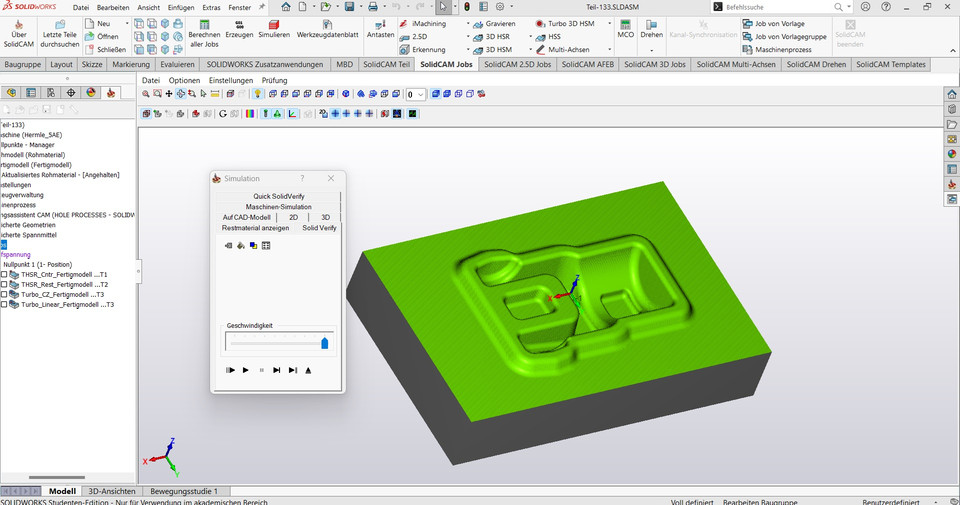960x505 pixels.
Task: Select the Quick SolidVerify tab
Action: (279, 196)
